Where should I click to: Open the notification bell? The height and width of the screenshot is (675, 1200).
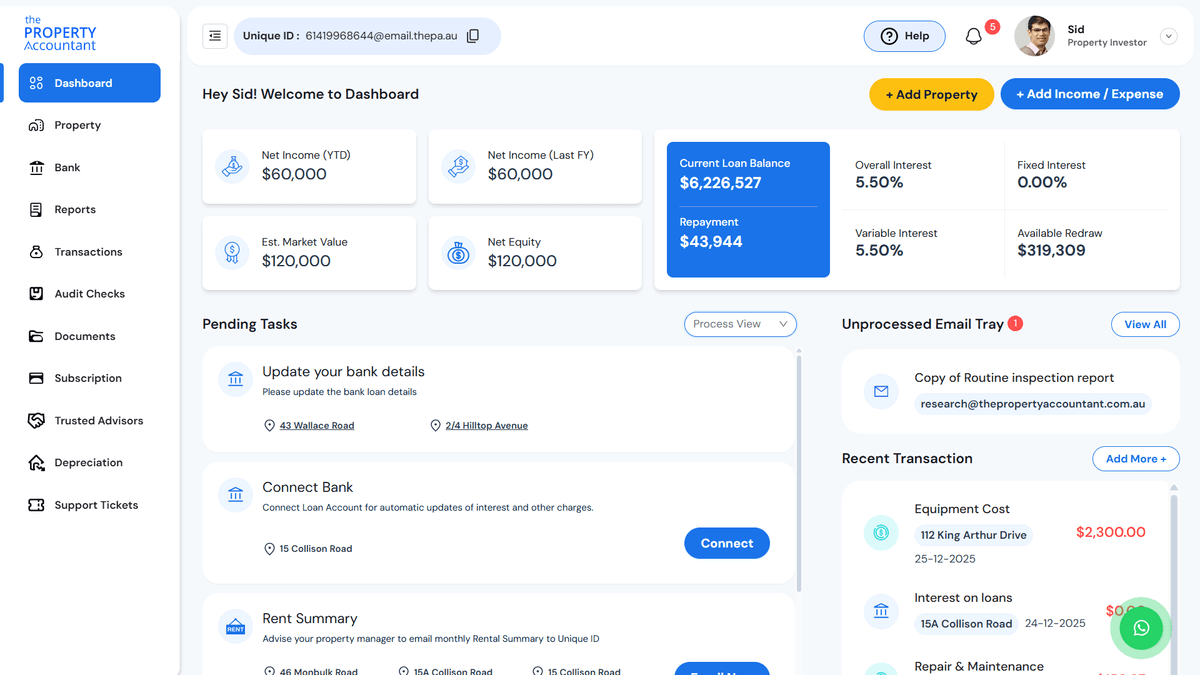[972, 35]
